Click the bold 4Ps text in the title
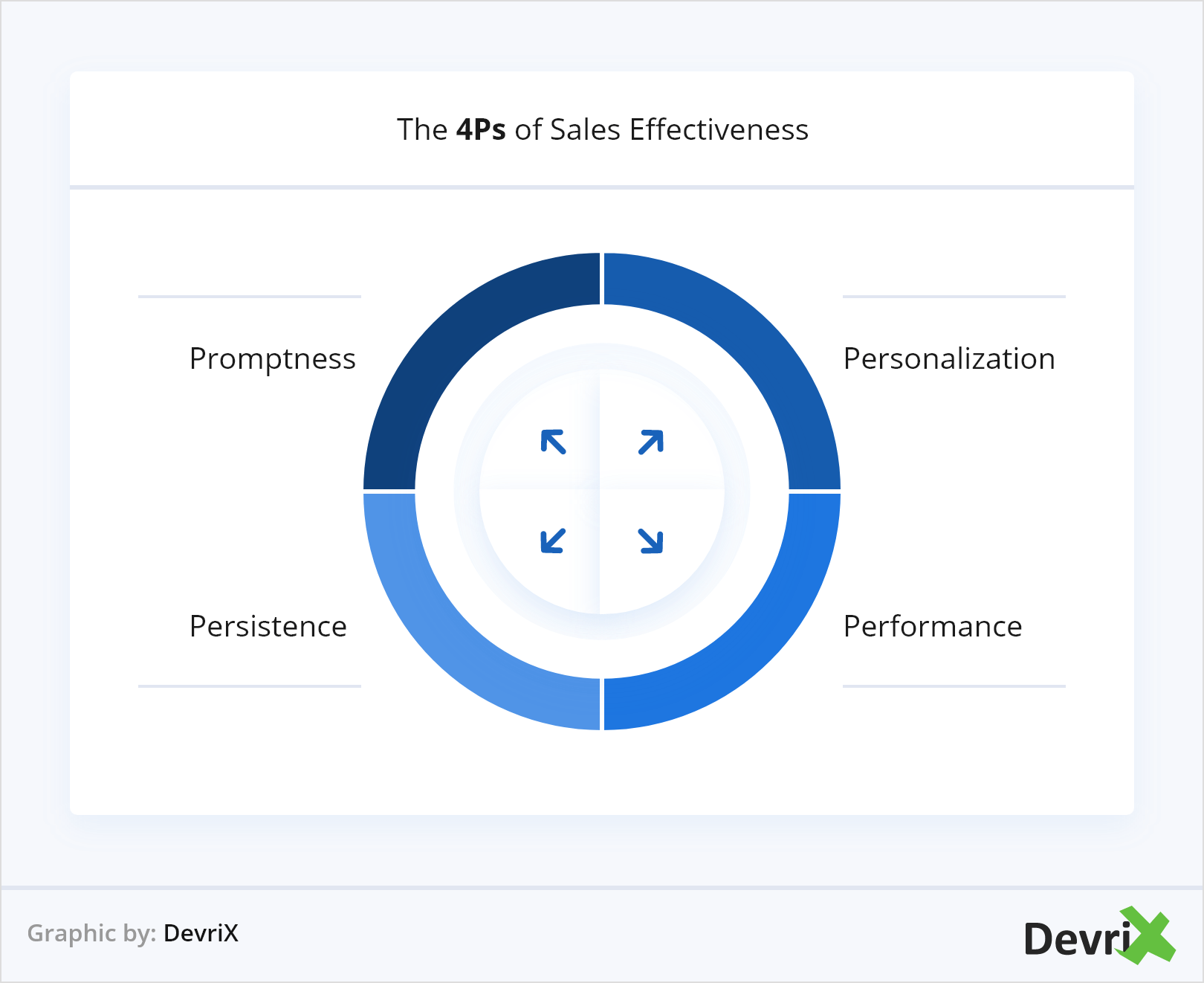The width and height of the screenshot is (1204, 983). (481, 129)
